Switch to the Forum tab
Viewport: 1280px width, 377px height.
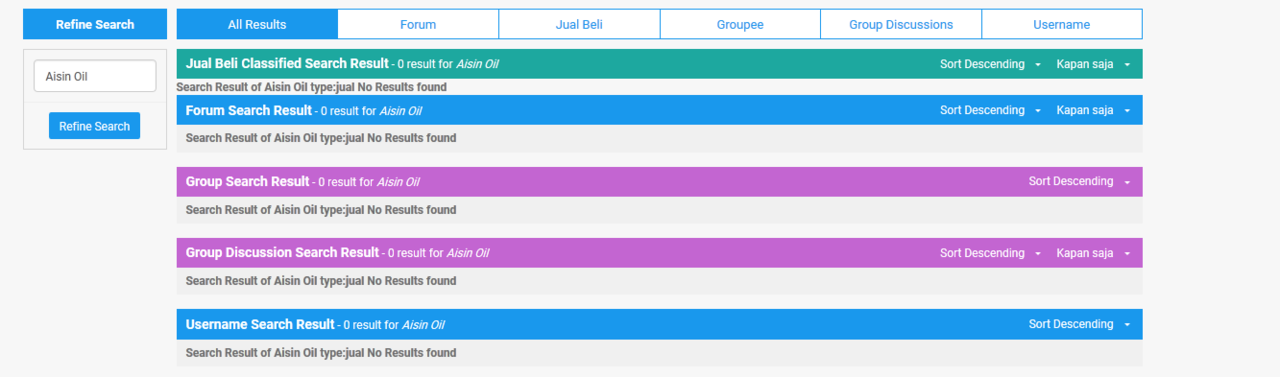click(418, 24)
